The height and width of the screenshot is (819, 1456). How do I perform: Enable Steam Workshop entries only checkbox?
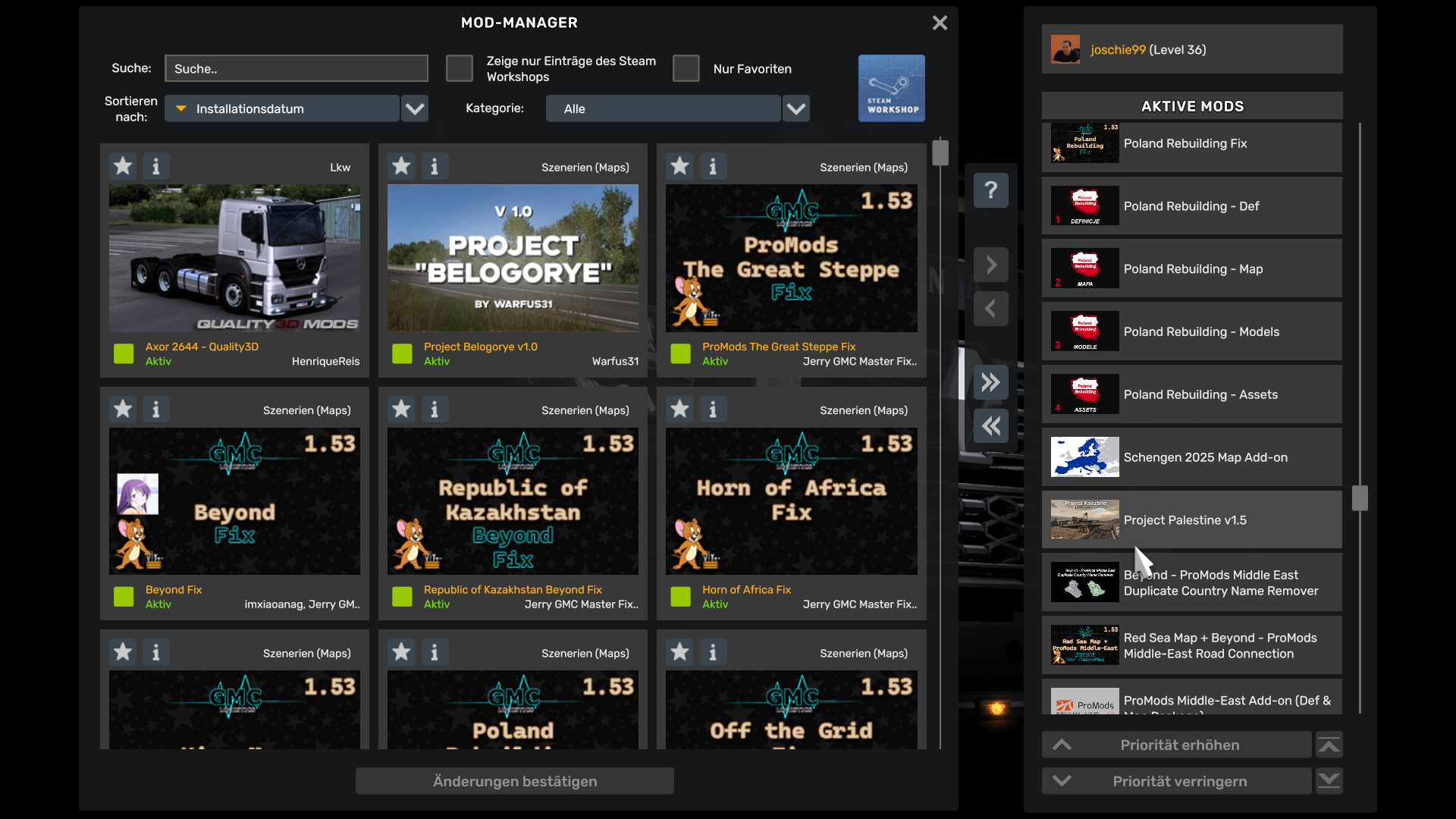459,68
